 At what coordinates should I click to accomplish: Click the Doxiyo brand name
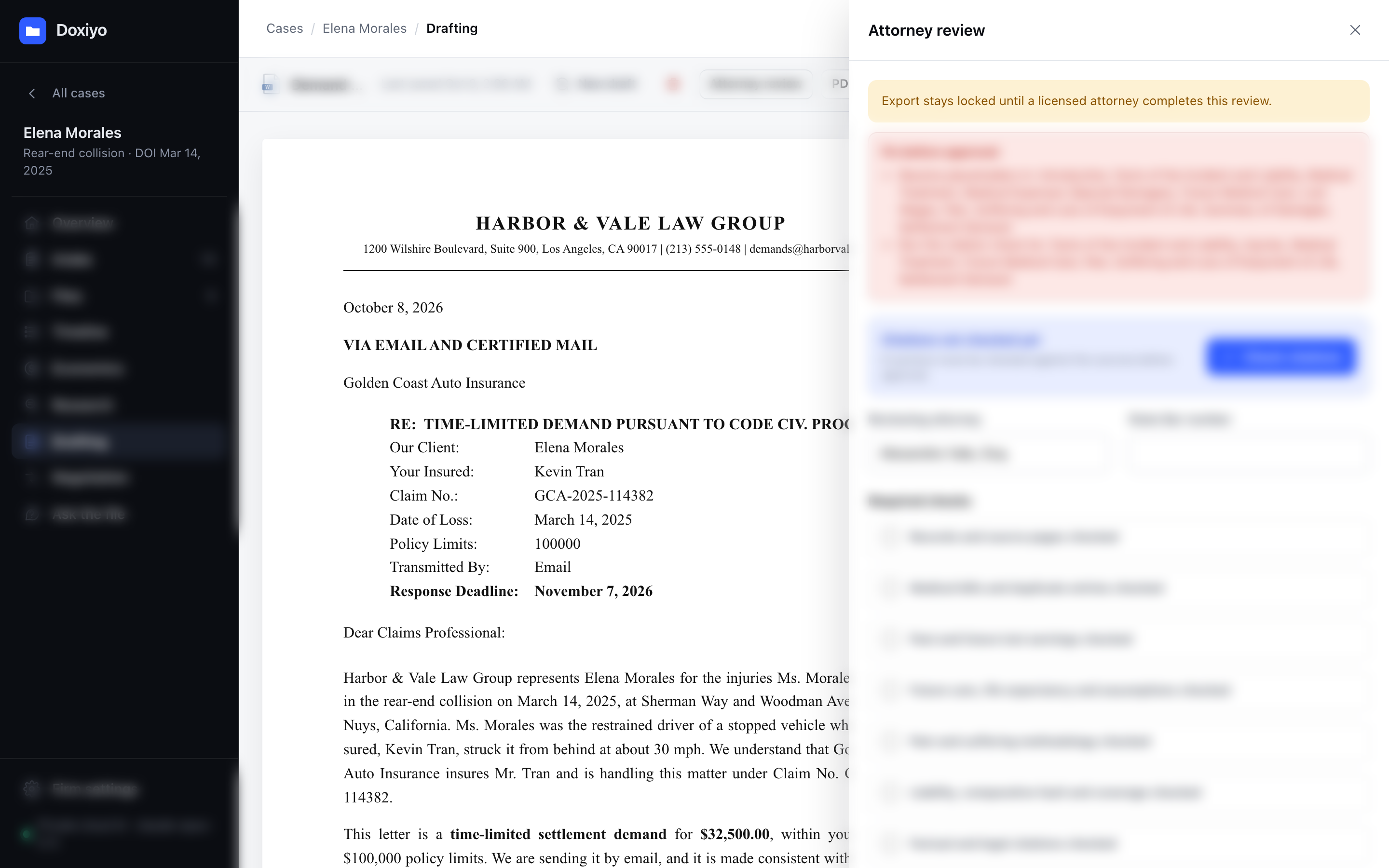click(x=82, y=30)
